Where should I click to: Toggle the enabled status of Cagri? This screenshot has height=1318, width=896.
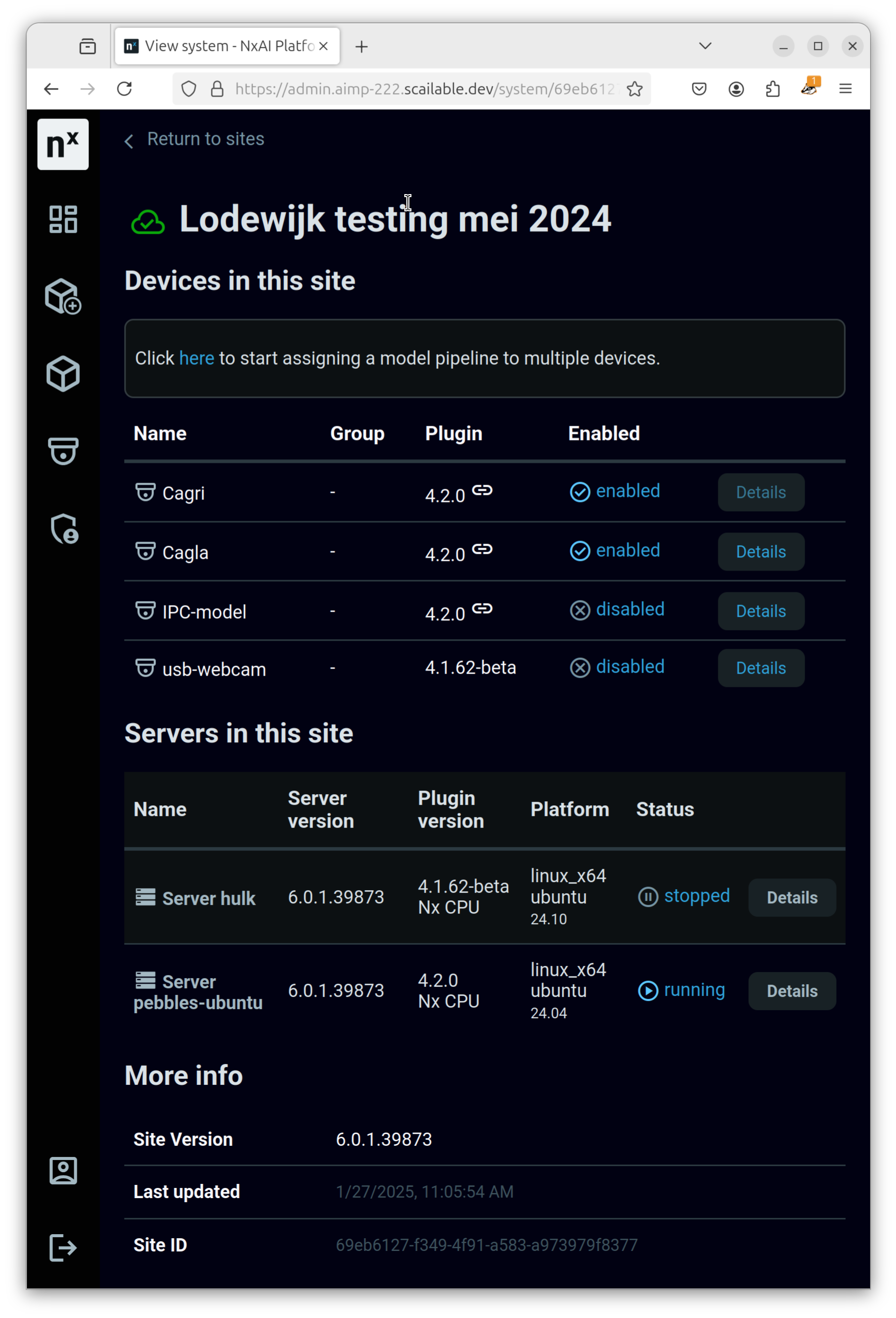click(615, 492)
